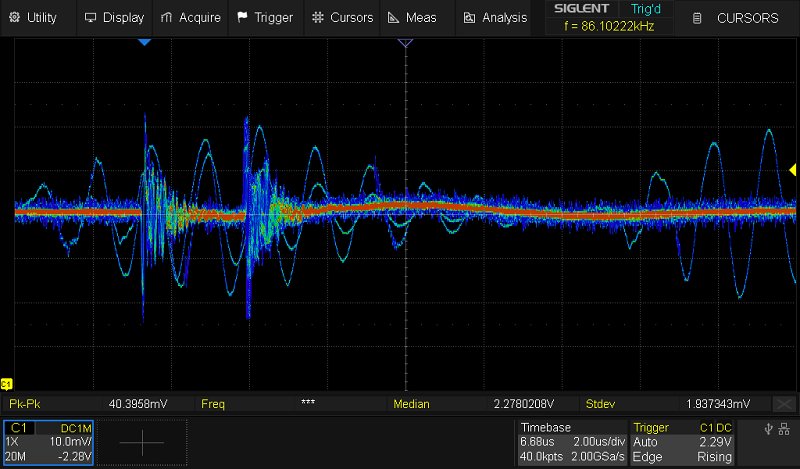
Task: Open the C1 channel settings box
Action: click(x=49, y=443)
